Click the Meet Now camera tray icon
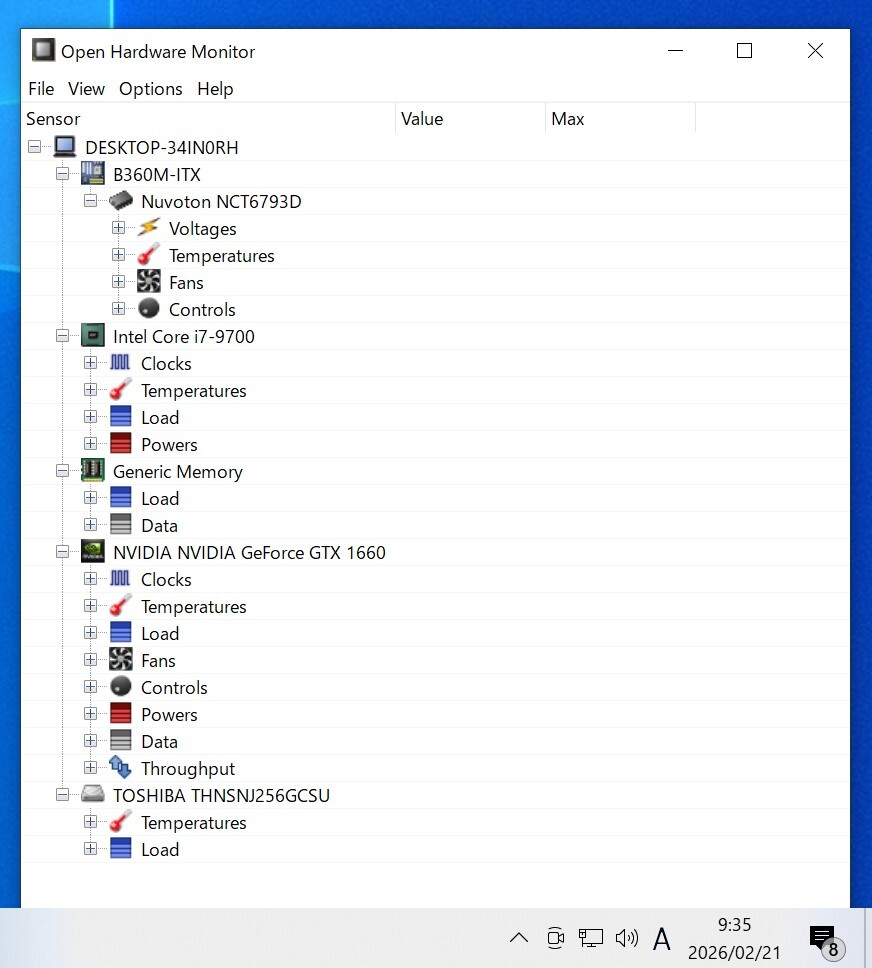This screenshot has width=872, height=968. (555, 938)
